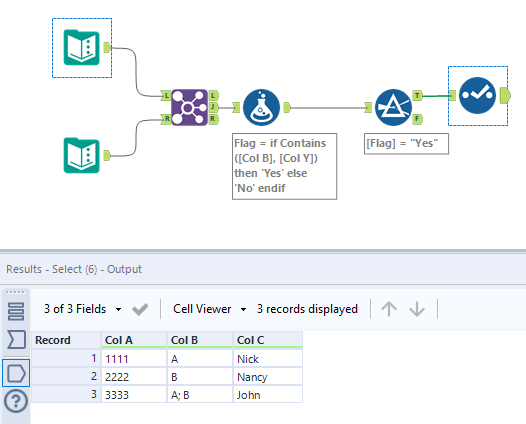Open the 3 of 3 Fields dropdown
The height and width of the screenshot is (424, 526).
point(83,309)
